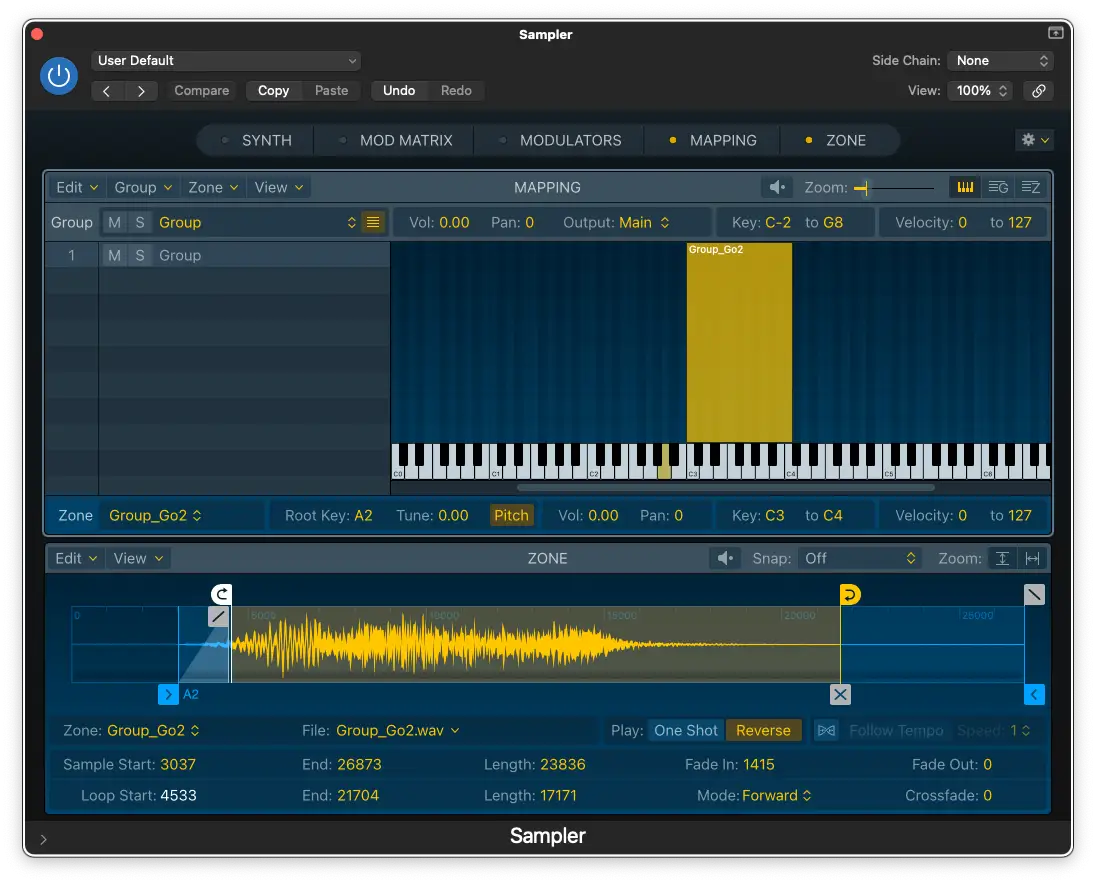Viewport: 1096px width, 884px height.
Task: Click the Sampler power button
Action: click(x=58, y=76)
